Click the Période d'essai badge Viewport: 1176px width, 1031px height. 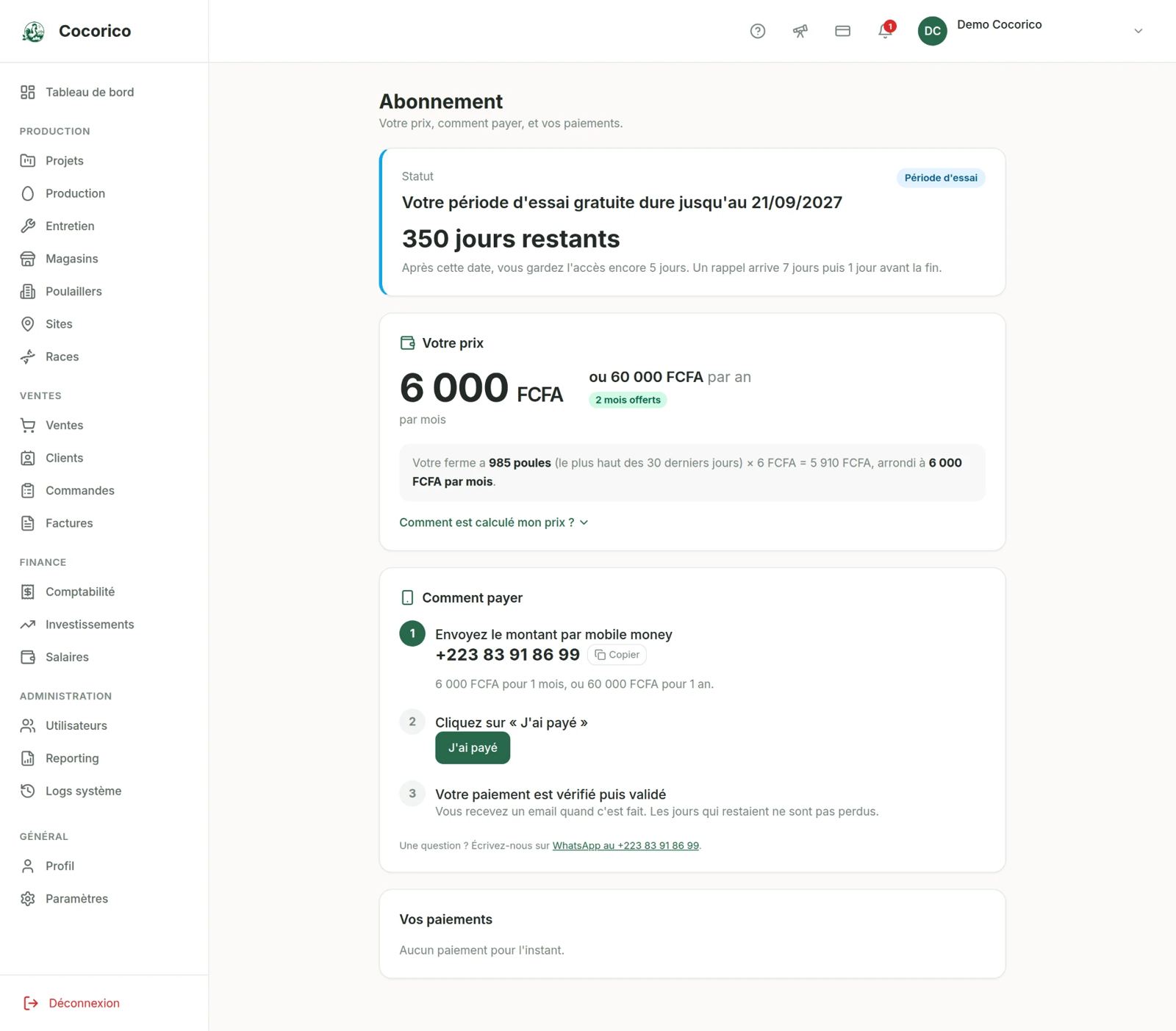[941, 178]
